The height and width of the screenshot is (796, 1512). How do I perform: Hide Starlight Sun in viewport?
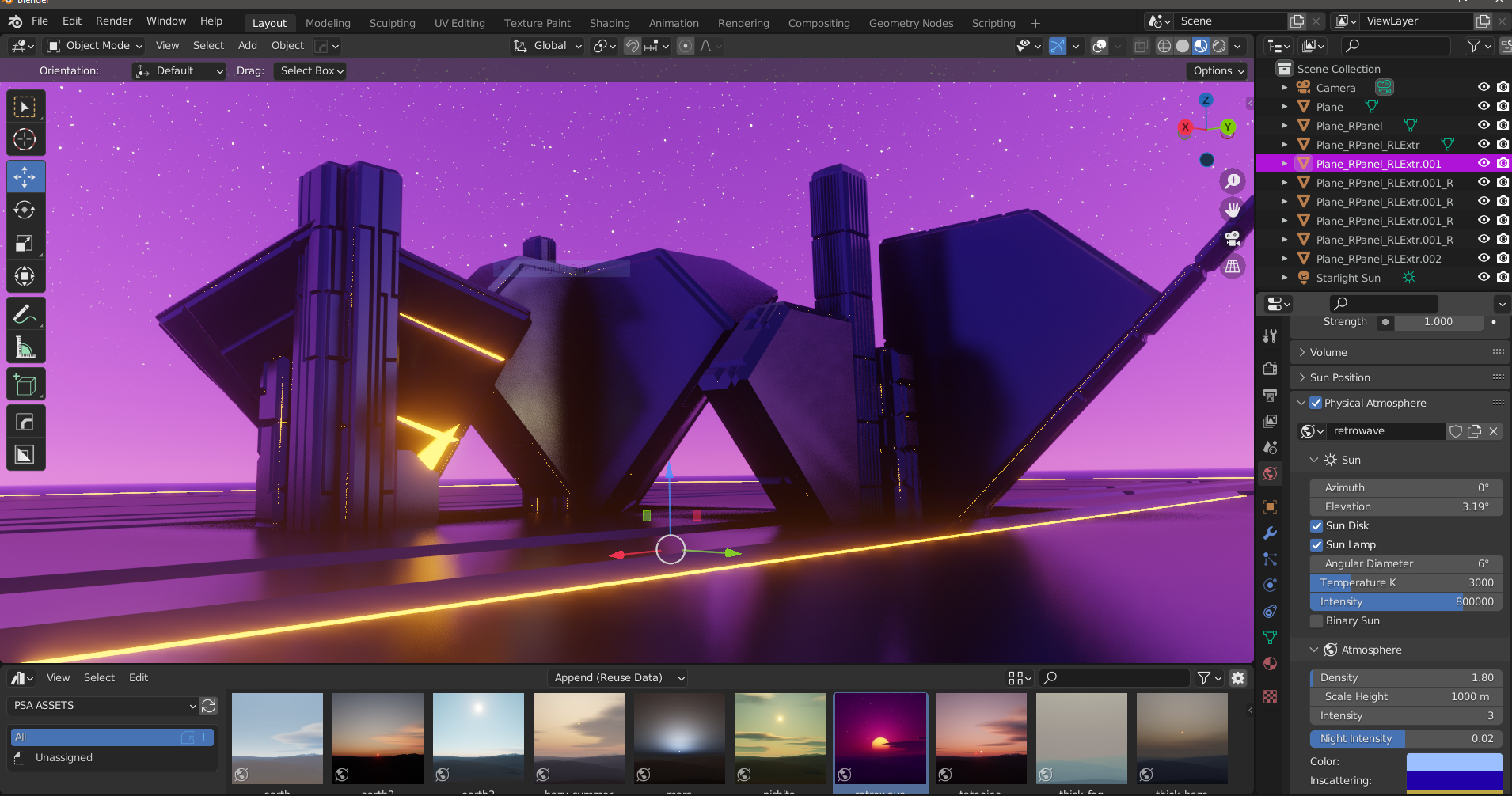[x=1484, y=278]
